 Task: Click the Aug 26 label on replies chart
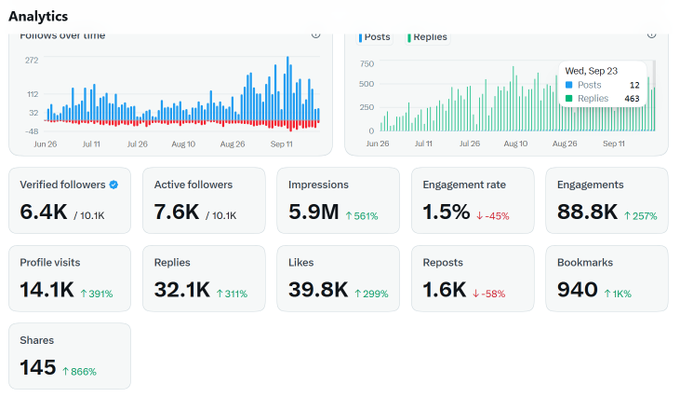[x=565, y=144]
